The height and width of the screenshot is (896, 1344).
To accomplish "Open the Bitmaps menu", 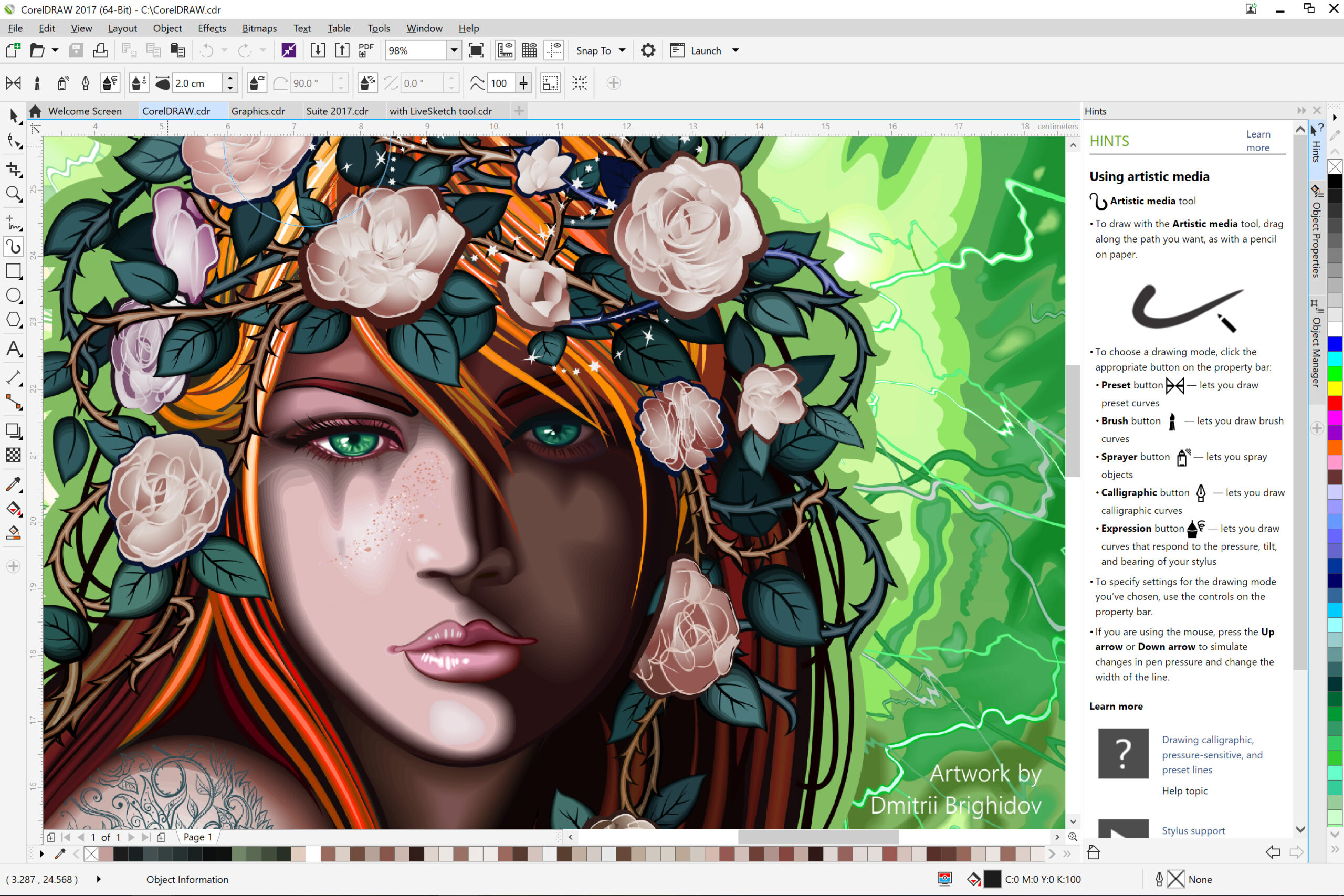I will tap(259, 28).
